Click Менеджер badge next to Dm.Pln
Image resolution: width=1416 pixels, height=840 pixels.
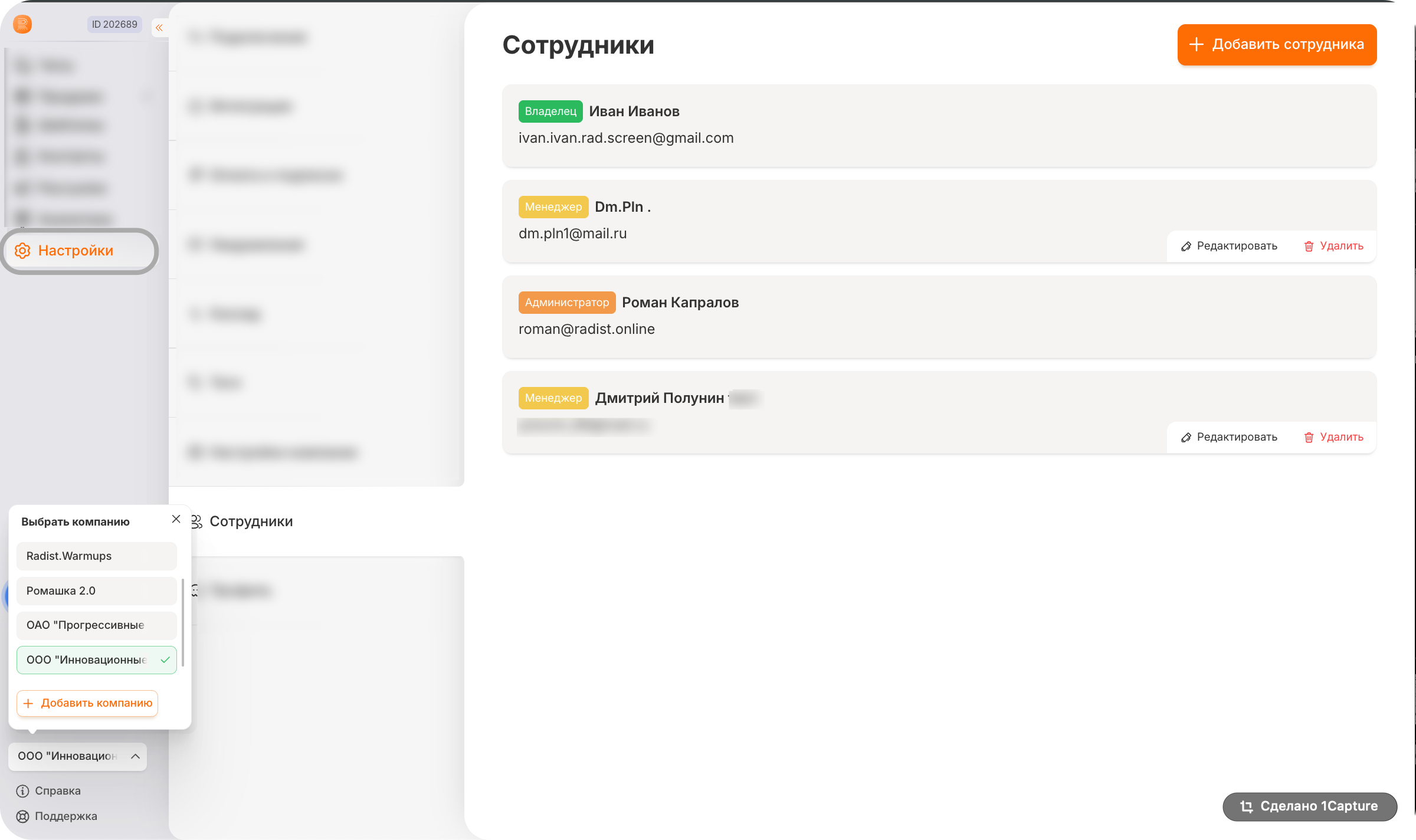553,207
